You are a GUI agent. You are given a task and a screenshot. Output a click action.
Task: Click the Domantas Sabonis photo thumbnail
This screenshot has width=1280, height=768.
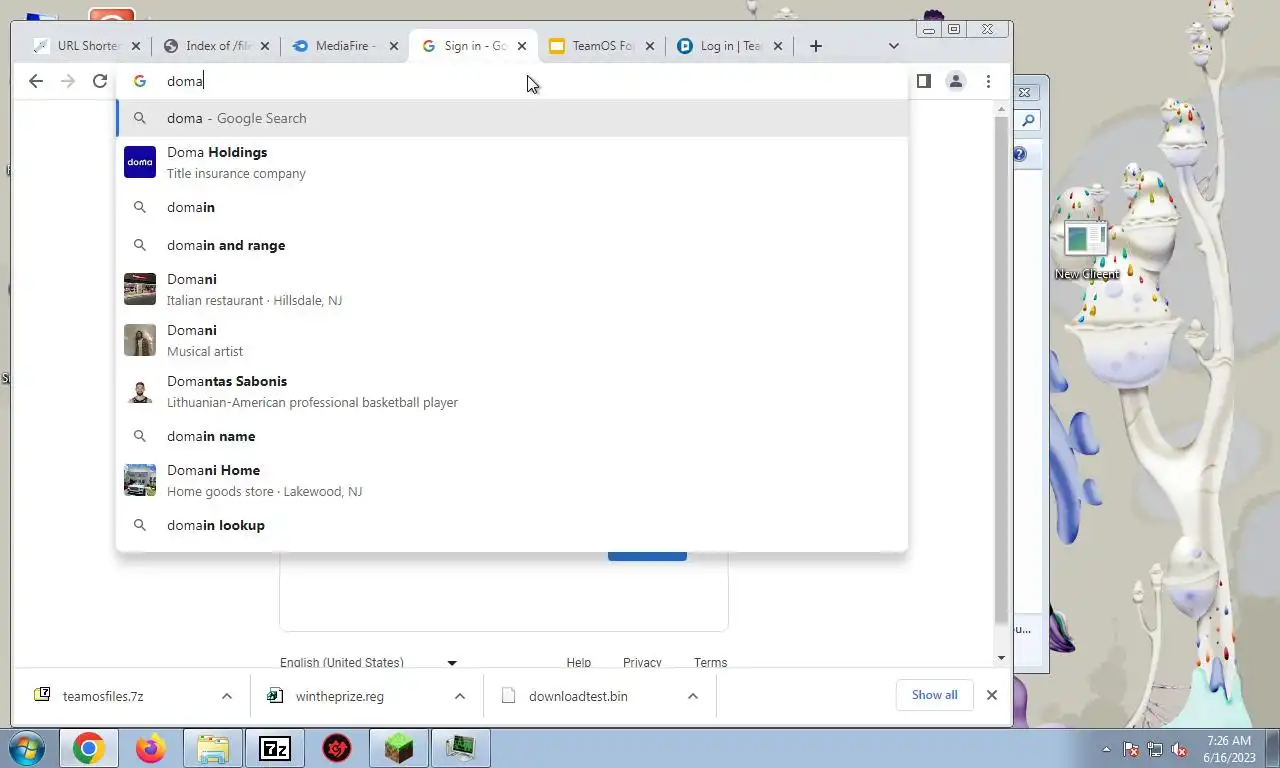[x=140, y=391]
